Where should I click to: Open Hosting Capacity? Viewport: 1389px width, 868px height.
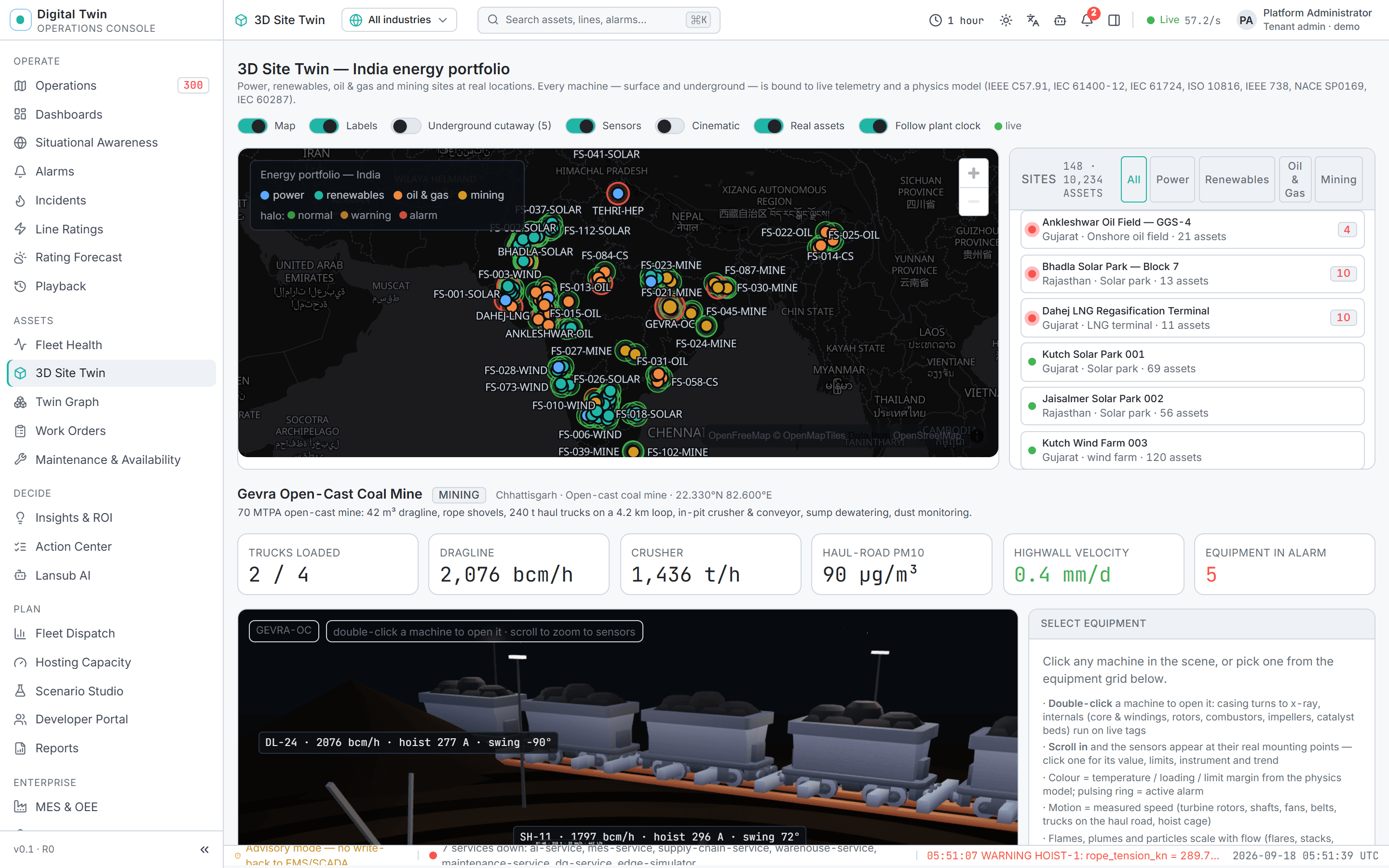pyautogui.click(x=111, y=662)
